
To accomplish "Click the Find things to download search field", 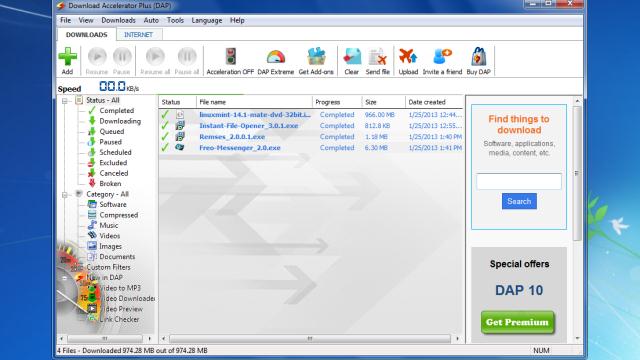I will 519,181.
